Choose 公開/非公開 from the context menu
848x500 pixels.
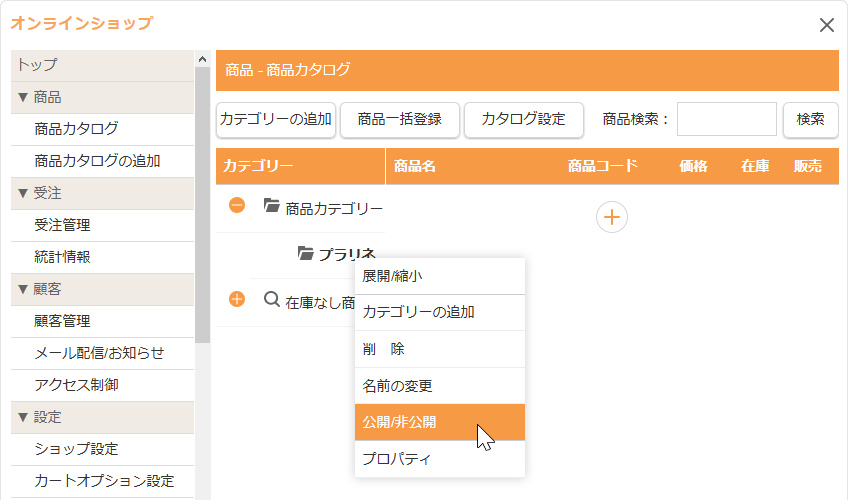click(x=440, y=422)
